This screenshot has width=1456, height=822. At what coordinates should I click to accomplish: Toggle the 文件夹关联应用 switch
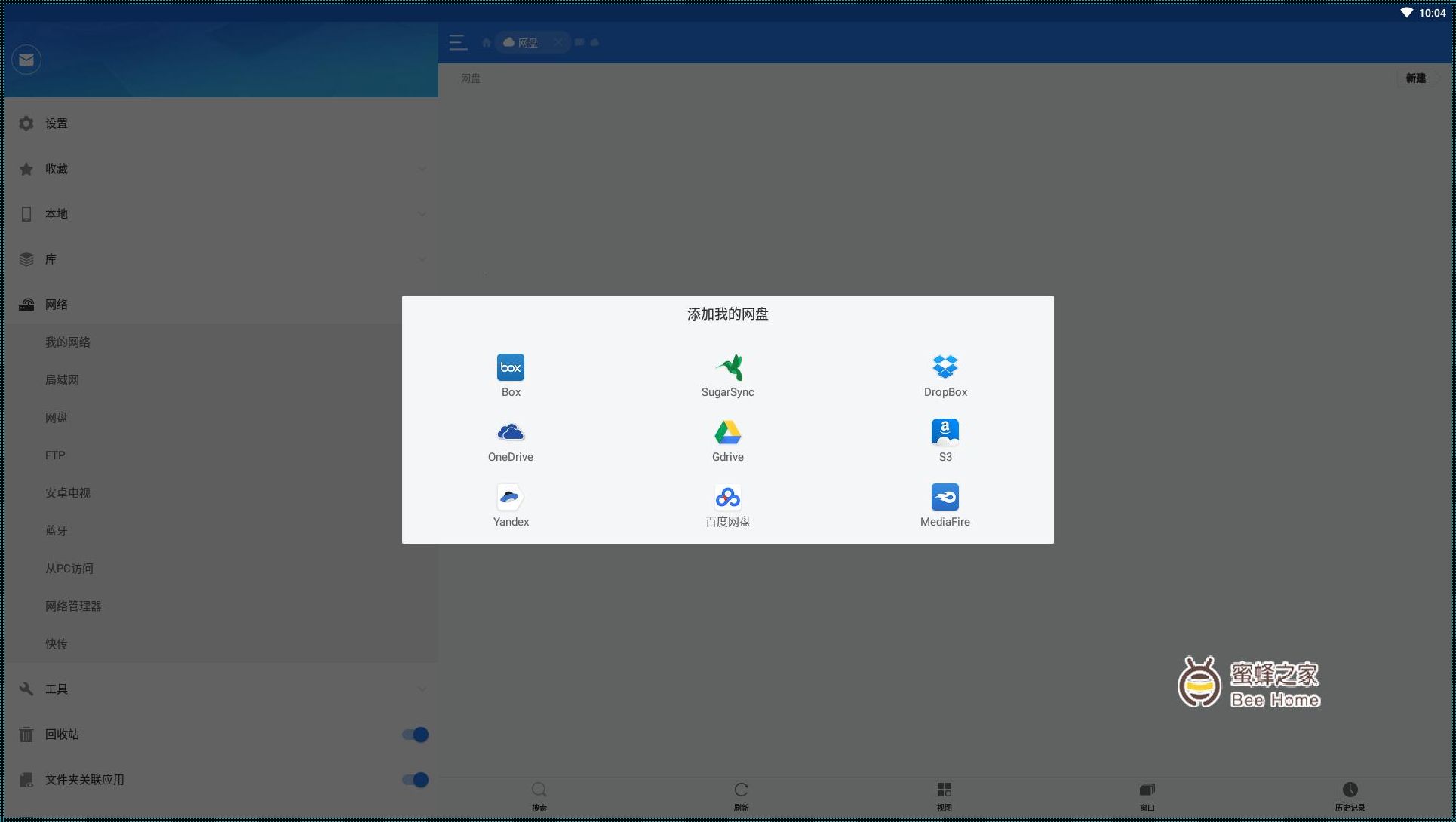pyautogui.click(x=415, y=780)
